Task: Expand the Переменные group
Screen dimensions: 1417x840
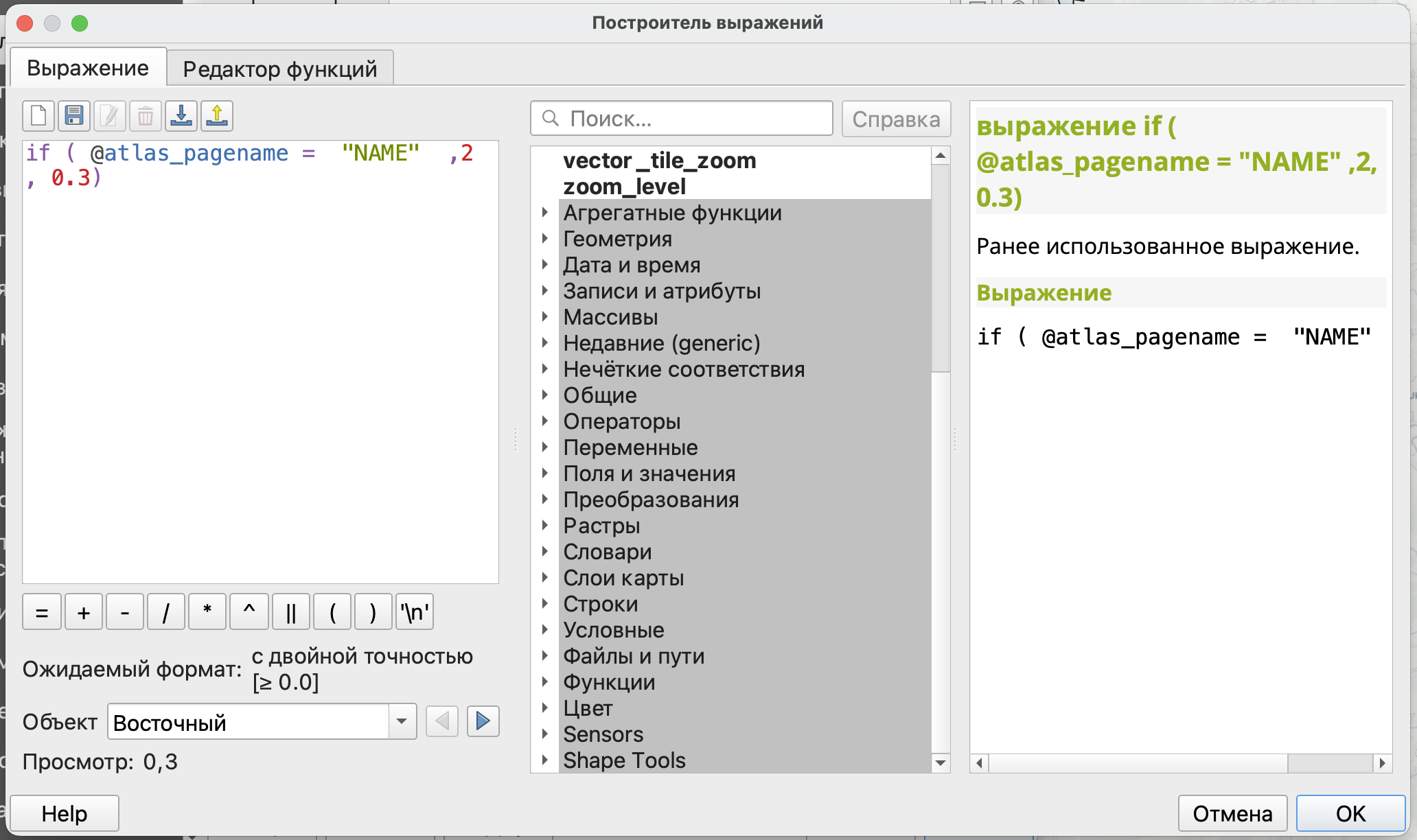Action: coord(545,447)
